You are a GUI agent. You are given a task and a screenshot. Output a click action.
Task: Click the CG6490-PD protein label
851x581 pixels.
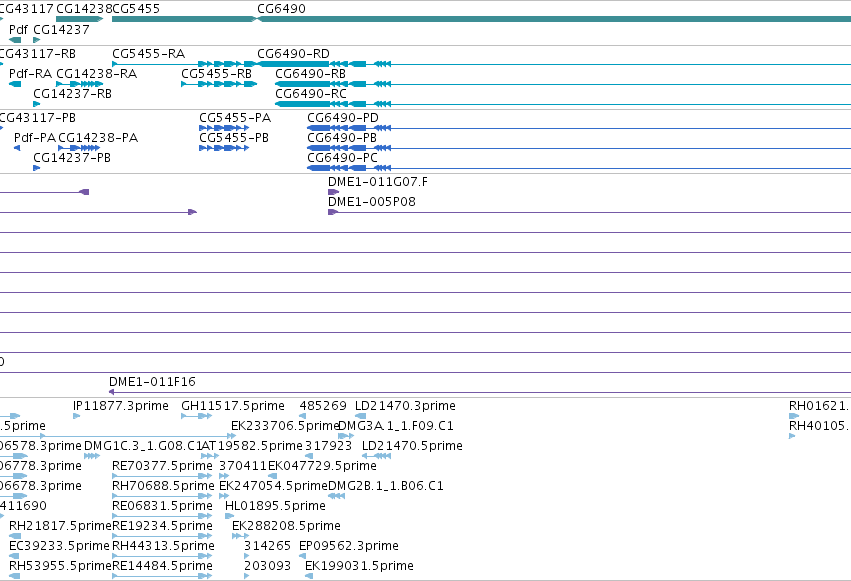tap(343, 118)
